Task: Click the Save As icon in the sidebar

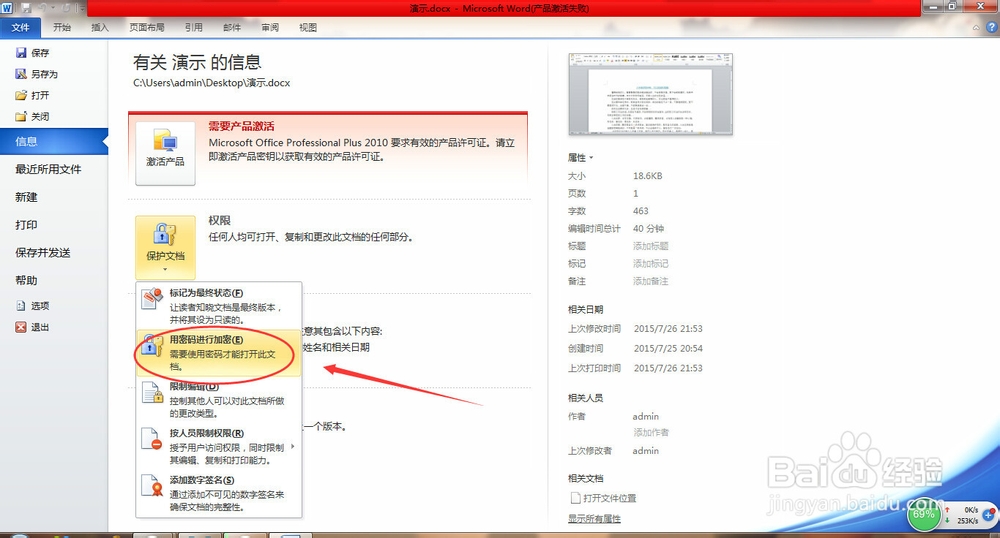Action: (x=21, y=74)
